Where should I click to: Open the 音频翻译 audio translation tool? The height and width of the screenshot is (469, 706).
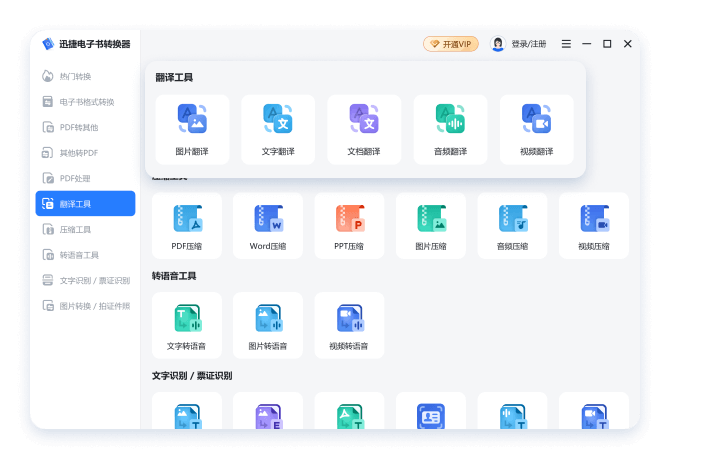click(x=451, y=130)
